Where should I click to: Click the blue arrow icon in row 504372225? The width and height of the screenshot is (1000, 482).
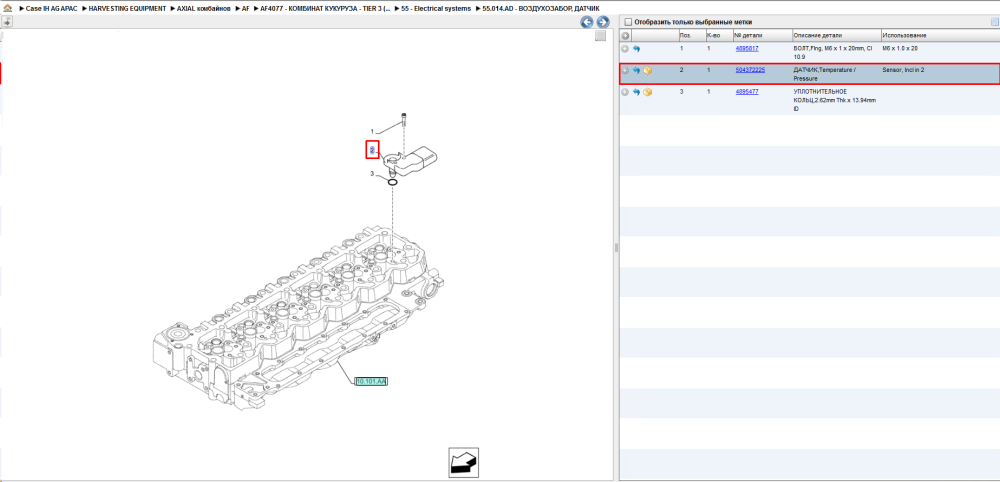click(636, 70)
